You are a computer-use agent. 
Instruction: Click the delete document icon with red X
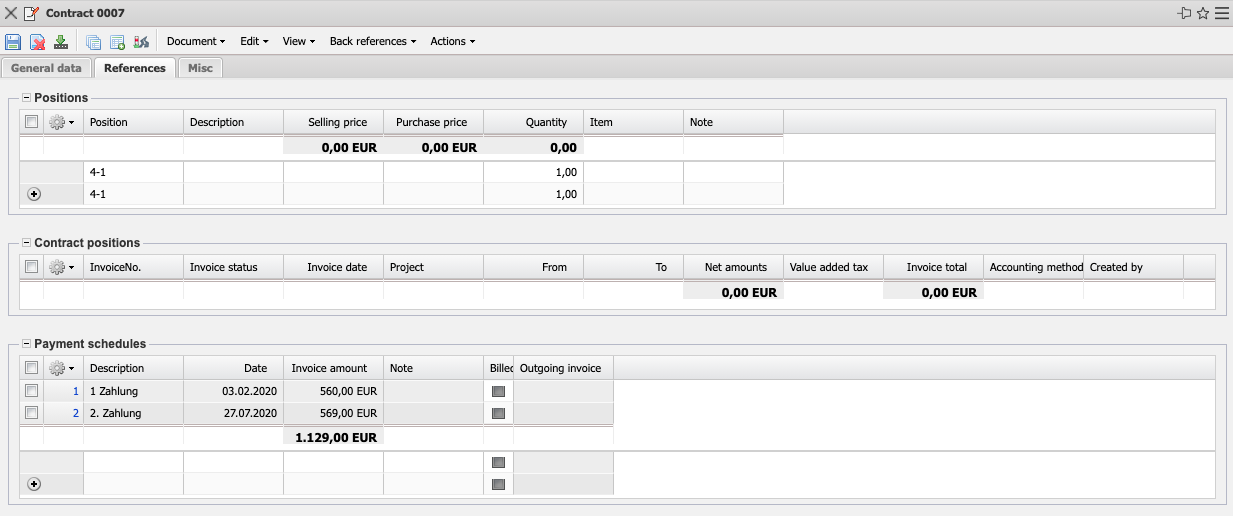pos(37,42)
